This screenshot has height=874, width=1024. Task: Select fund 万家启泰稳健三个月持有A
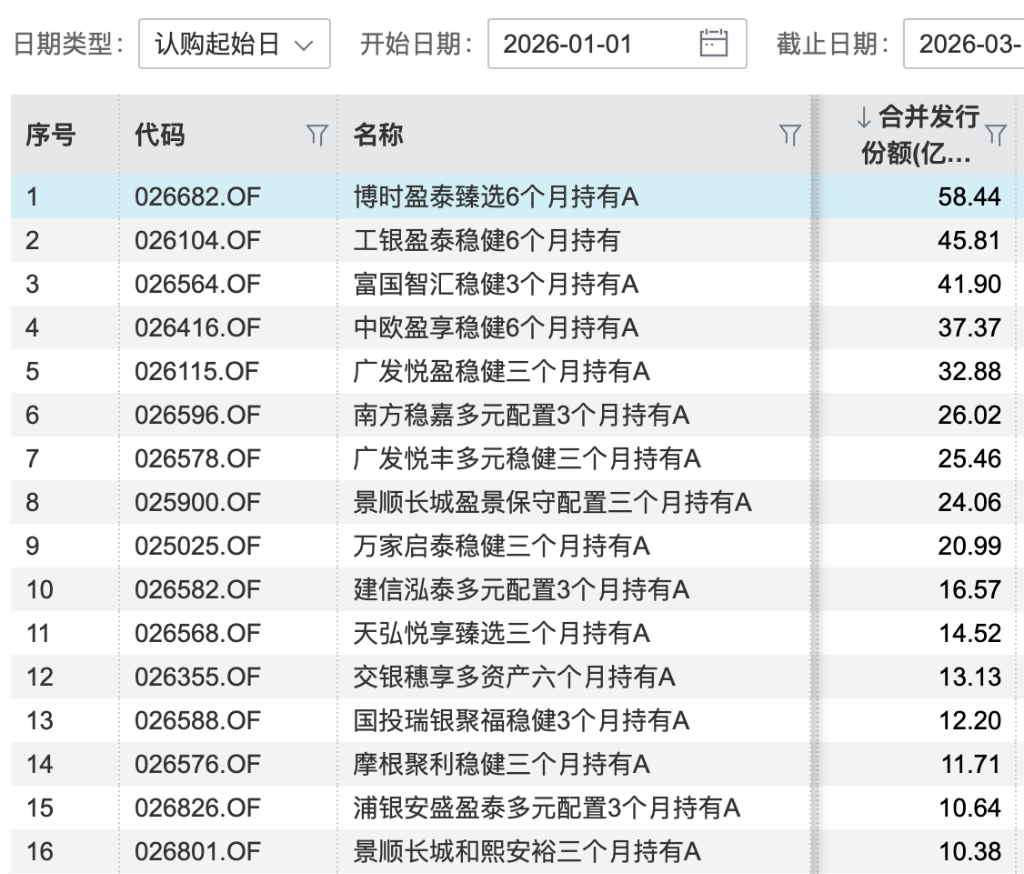pos(502,547)
